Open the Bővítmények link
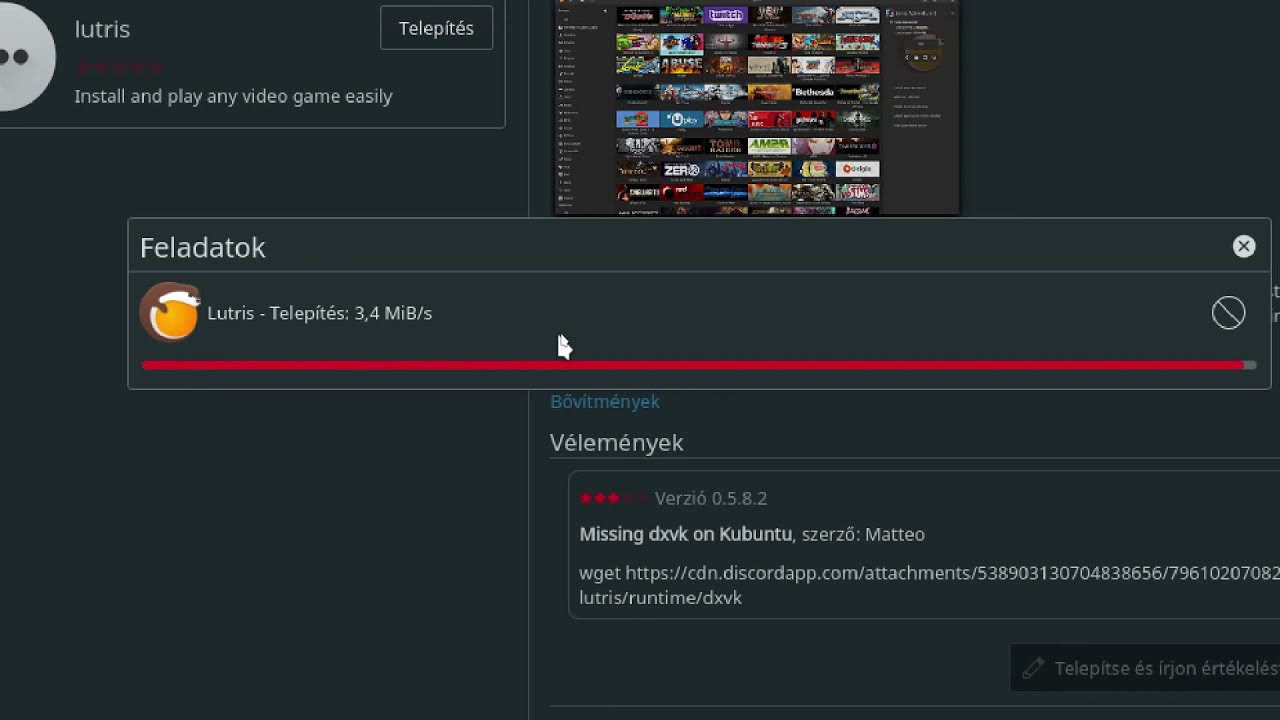 [605, 401]
